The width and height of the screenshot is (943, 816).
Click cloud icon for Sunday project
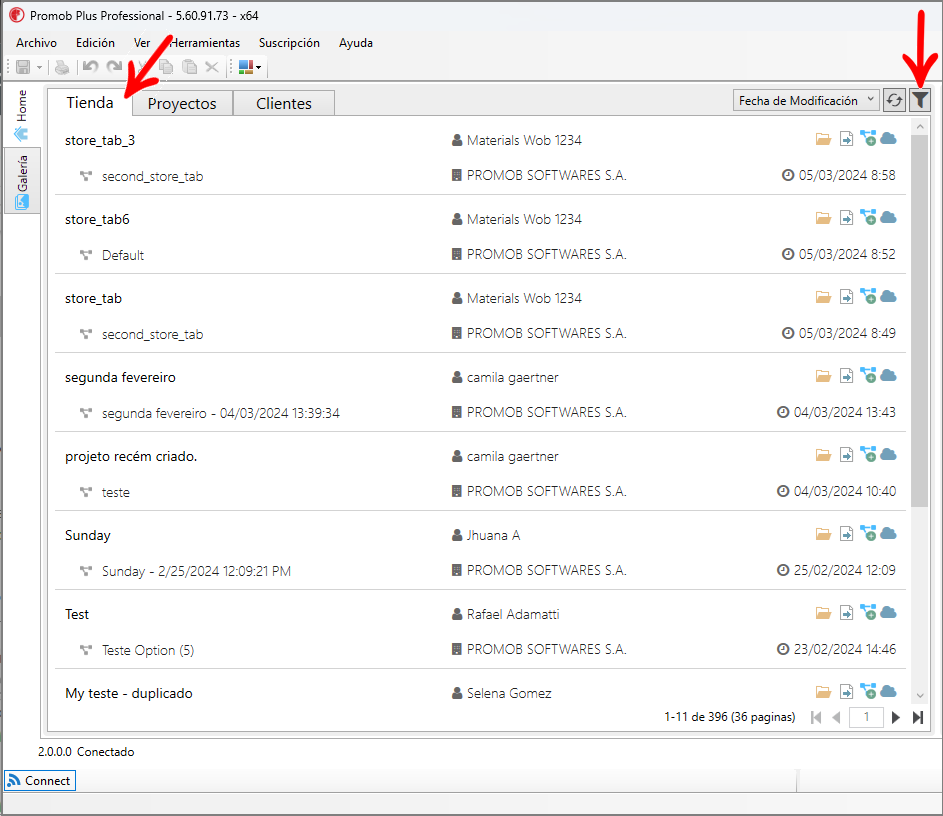[888, 533]
